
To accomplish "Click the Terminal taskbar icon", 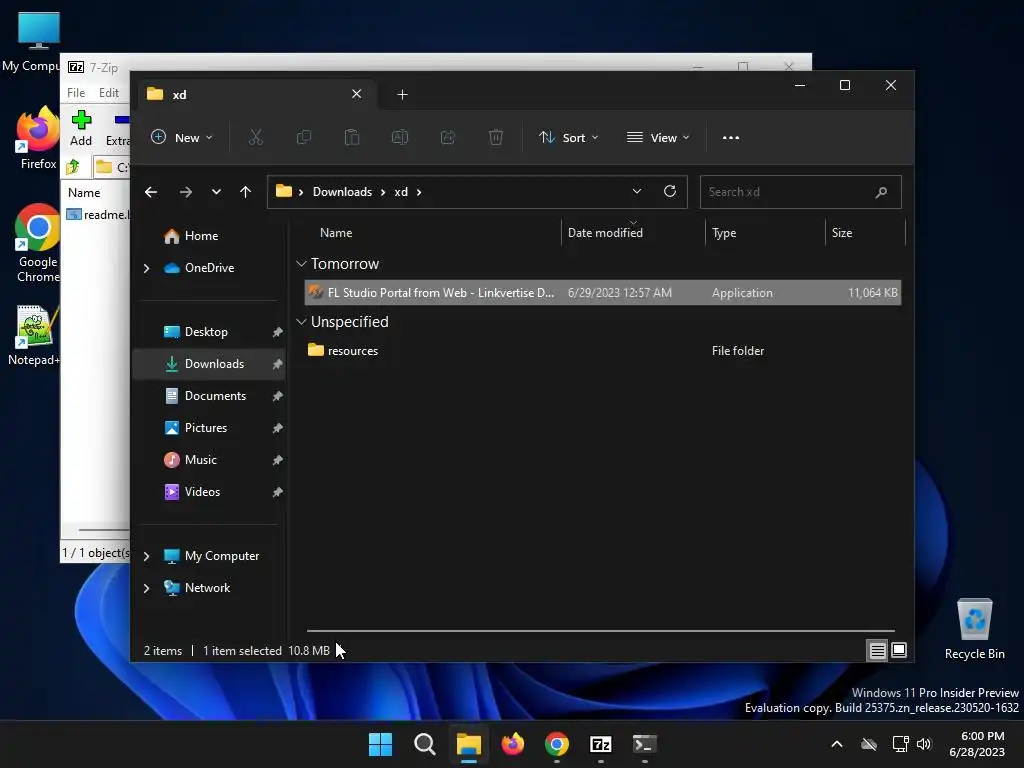I will (645, 744).
